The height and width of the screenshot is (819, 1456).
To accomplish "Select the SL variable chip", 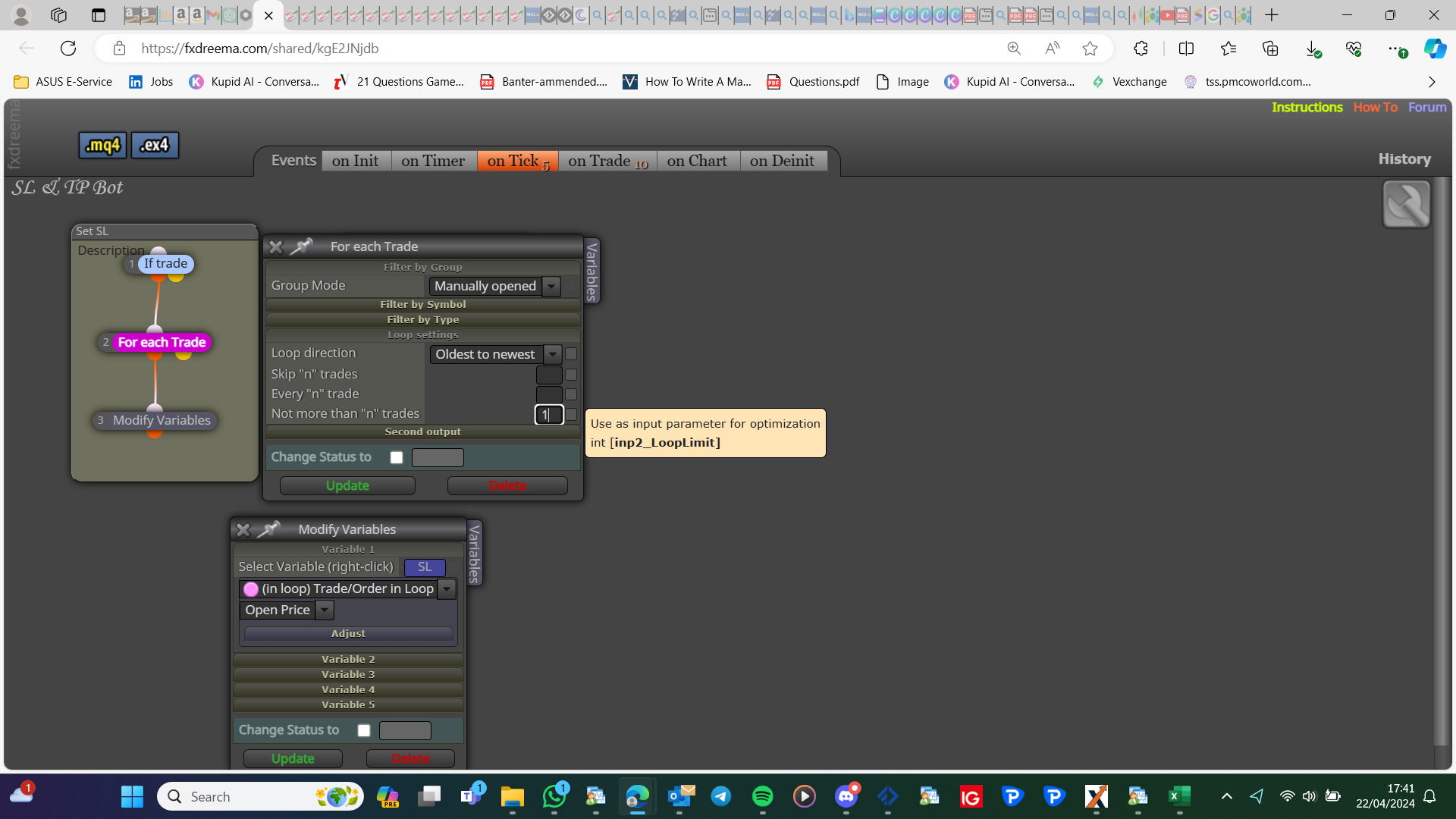I will point(425,567).
